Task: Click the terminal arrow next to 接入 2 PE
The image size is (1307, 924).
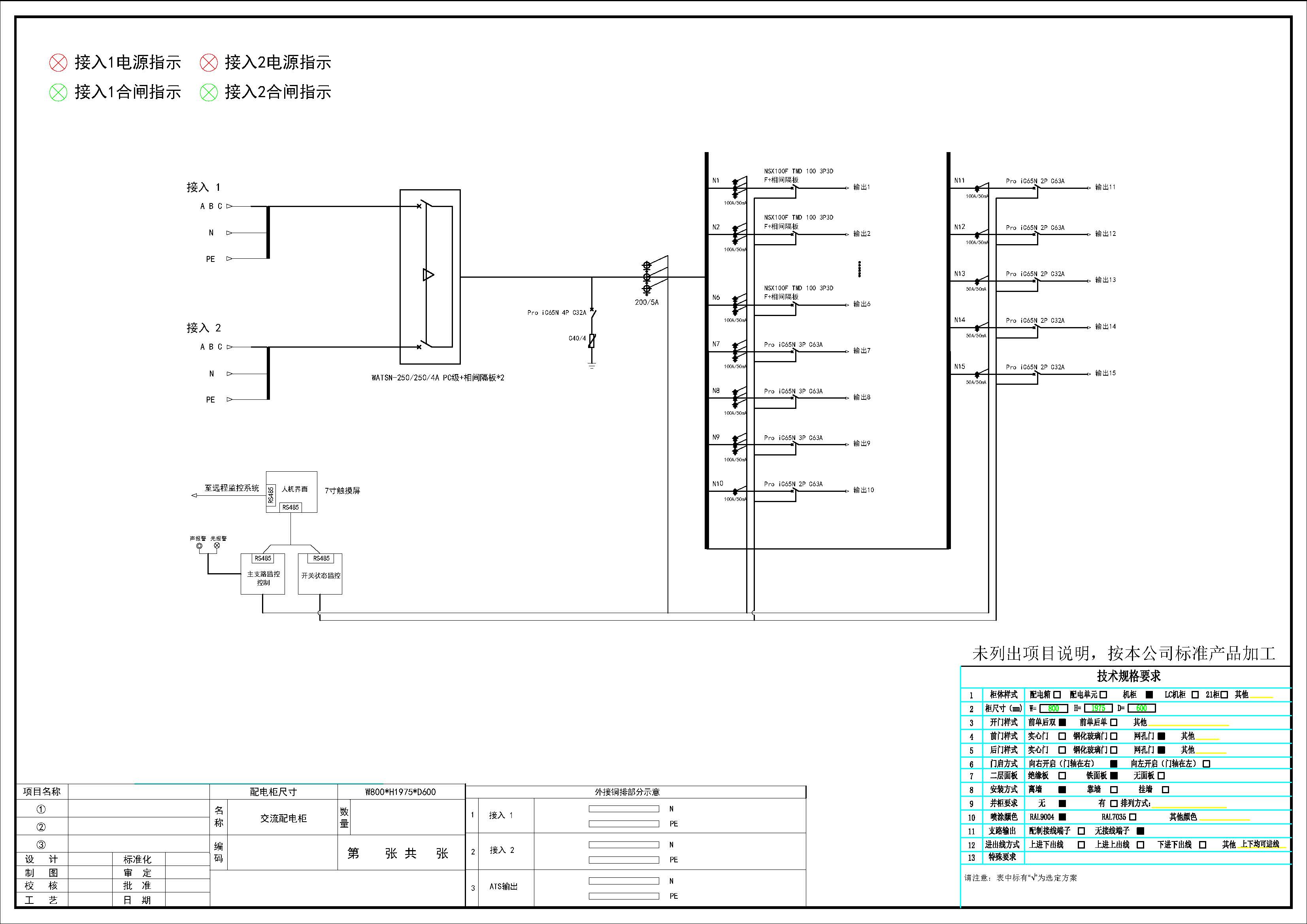Action: 229,399
